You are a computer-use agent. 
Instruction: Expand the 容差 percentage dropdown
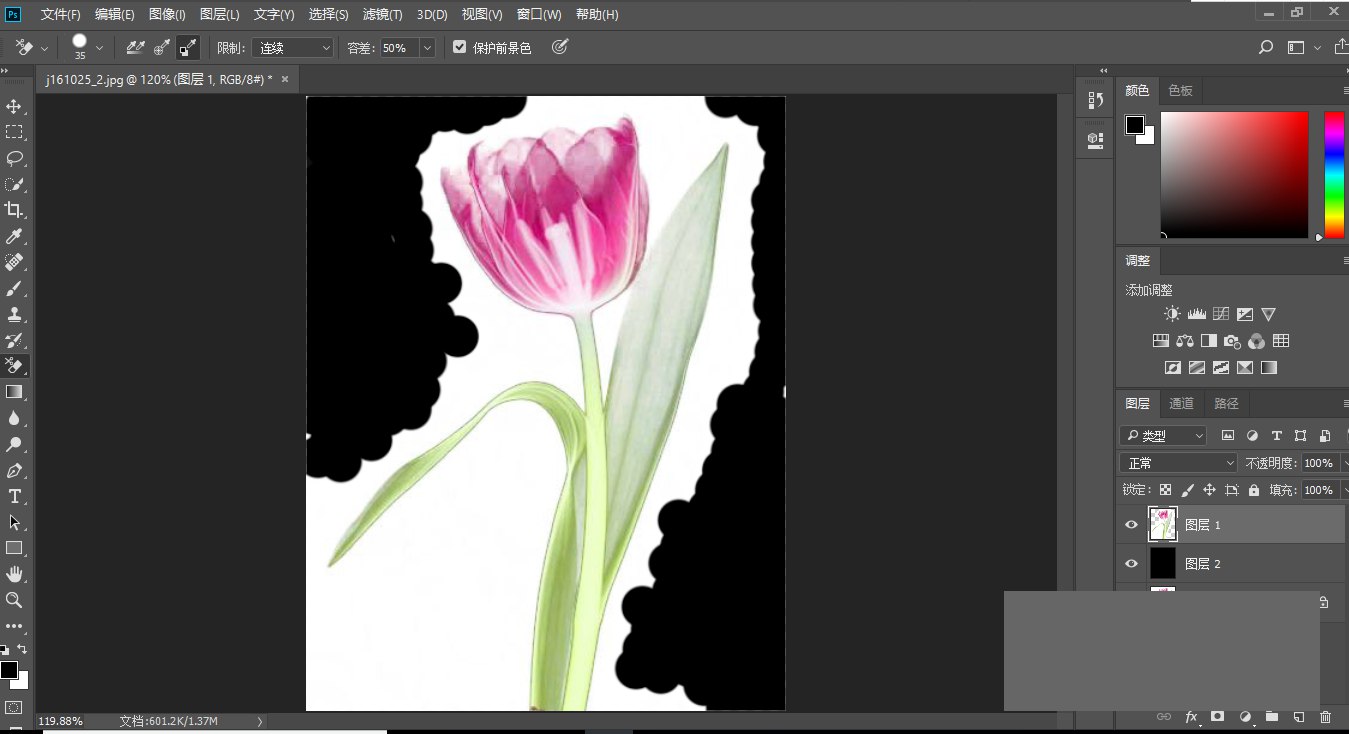pos(427,47)
